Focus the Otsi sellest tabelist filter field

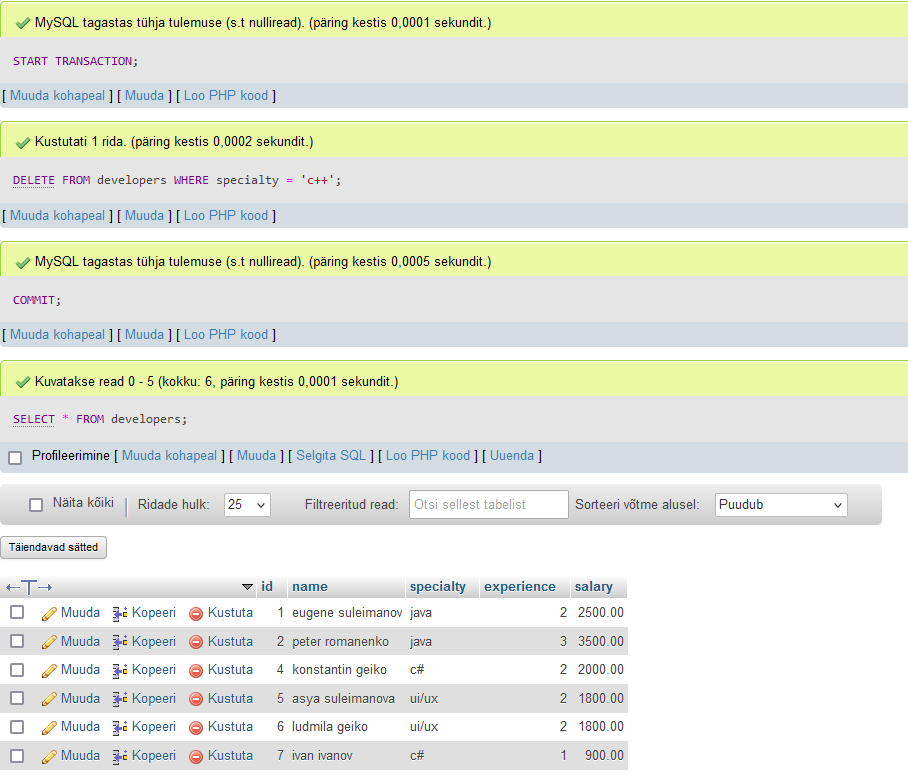pos(488,505)
